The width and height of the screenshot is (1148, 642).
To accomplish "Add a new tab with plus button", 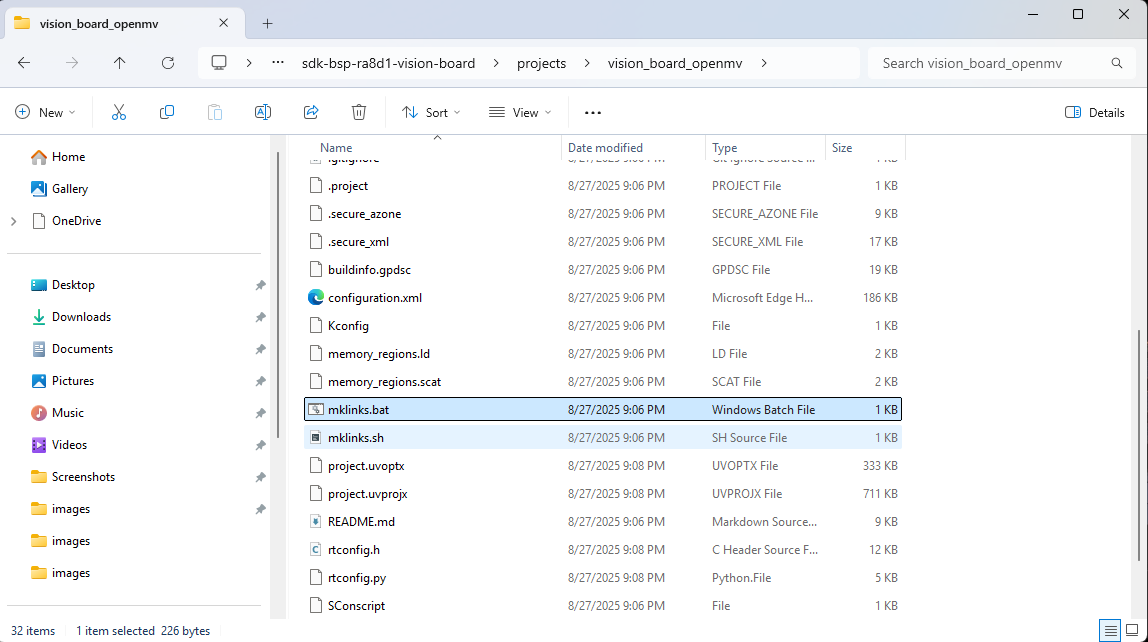I will 268,23.
